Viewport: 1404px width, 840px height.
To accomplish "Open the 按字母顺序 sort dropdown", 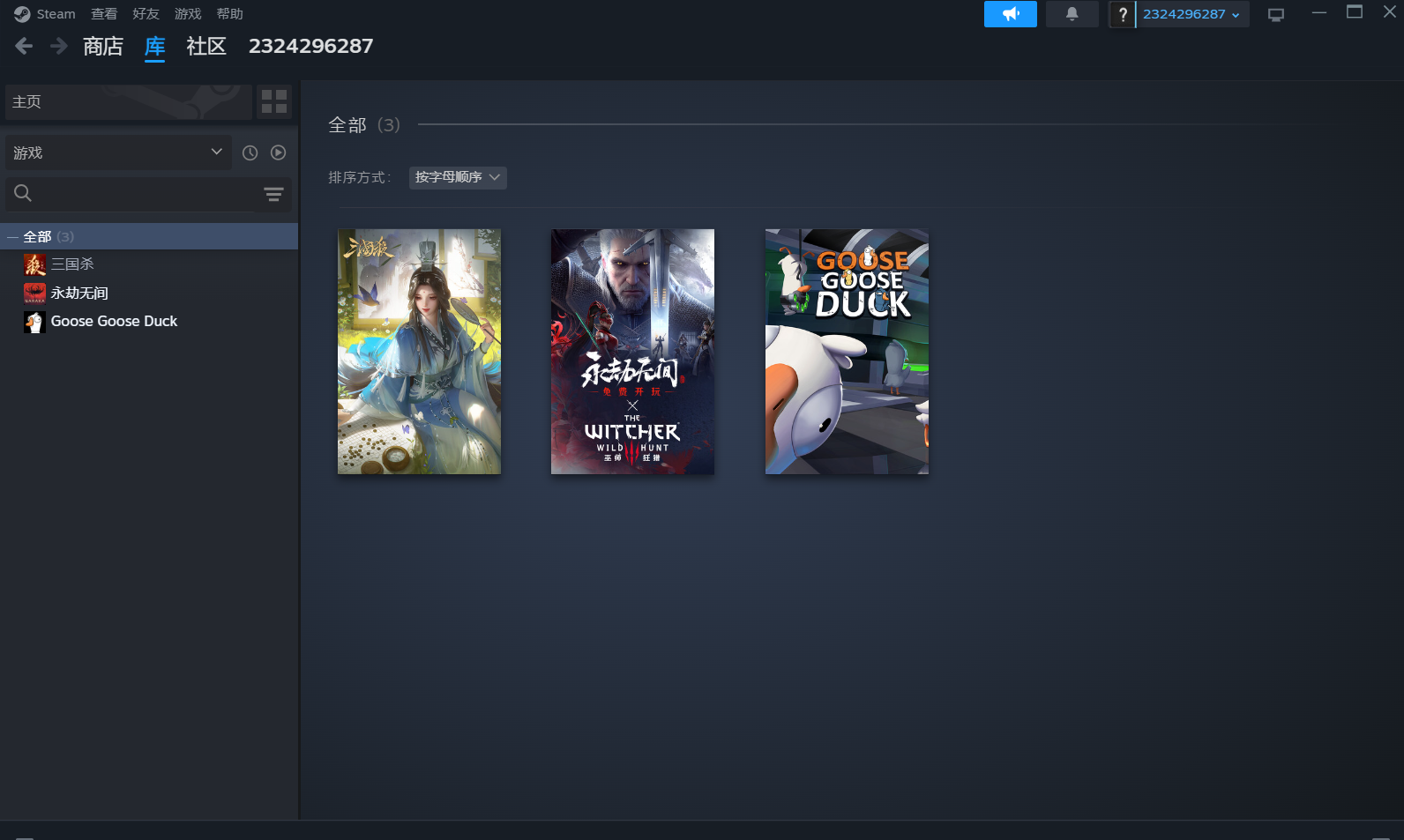I will click(458, 177).
